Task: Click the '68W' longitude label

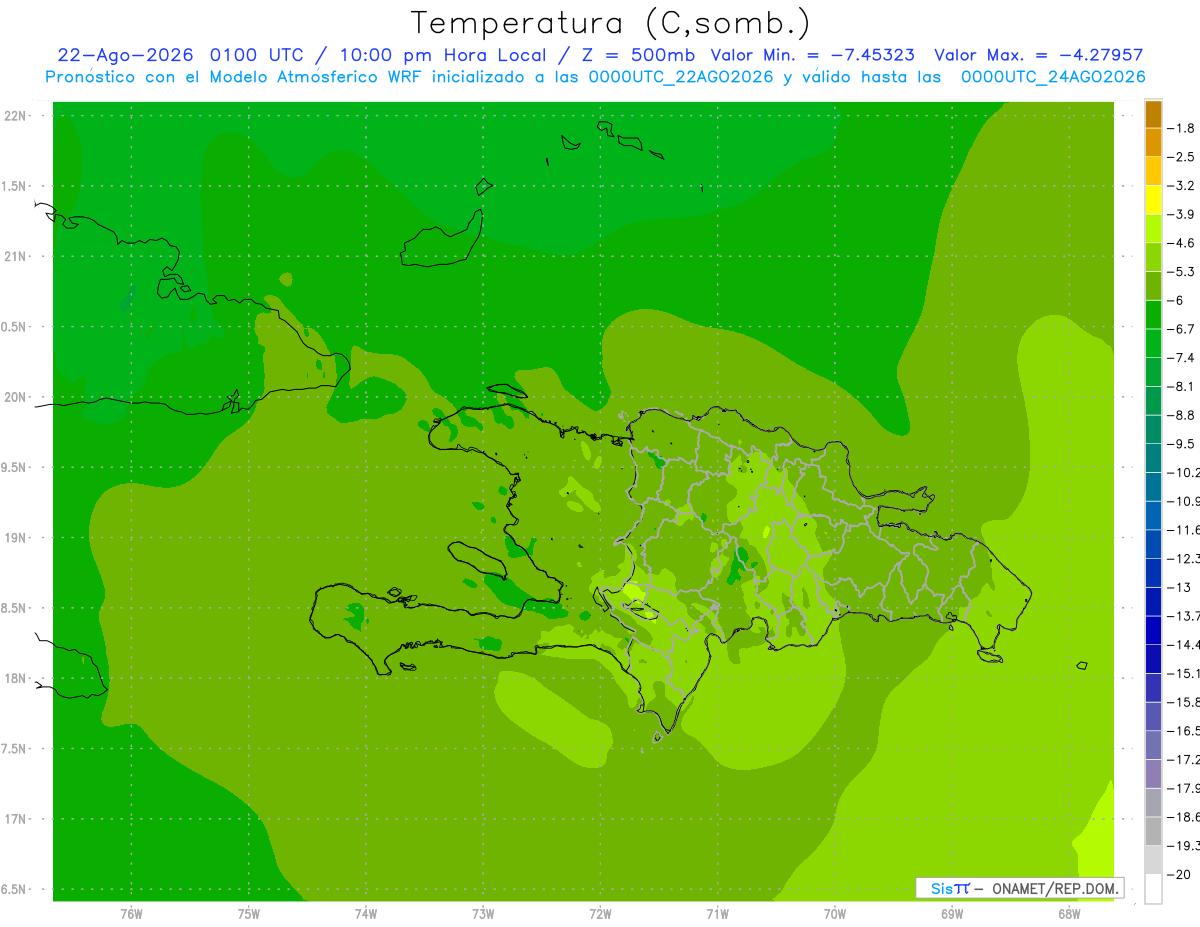Action: pos(1069,915)
